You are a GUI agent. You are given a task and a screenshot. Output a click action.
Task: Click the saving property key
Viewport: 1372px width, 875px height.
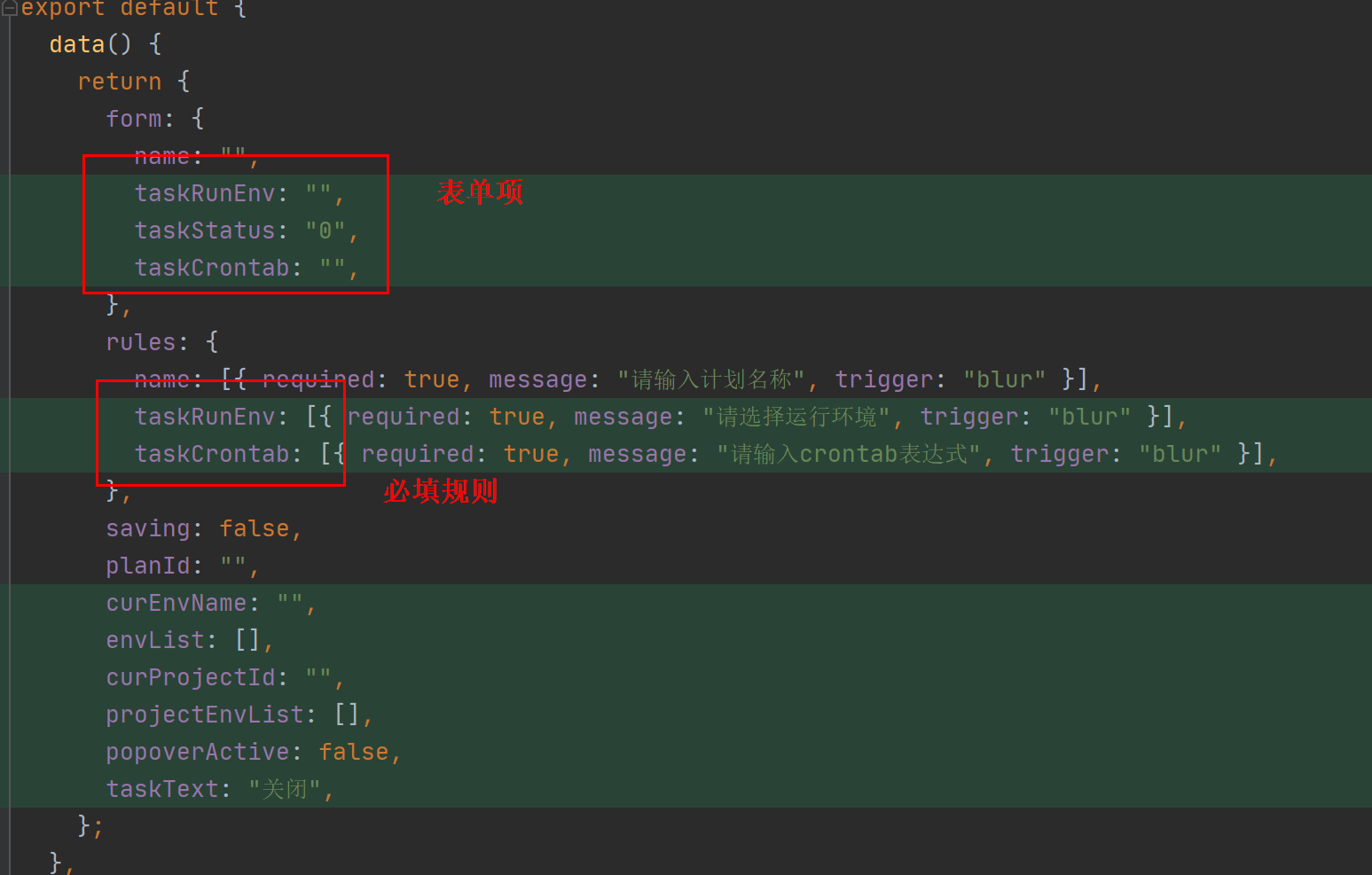[148, 528]
